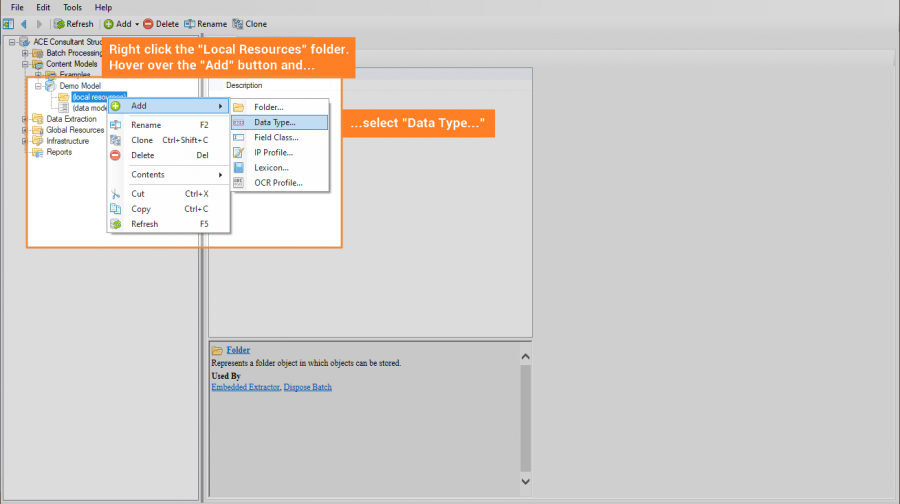Viewport: 900px width, 504px height.
Task: Click the Clone toolbar icon
Action: click(238, 24)
